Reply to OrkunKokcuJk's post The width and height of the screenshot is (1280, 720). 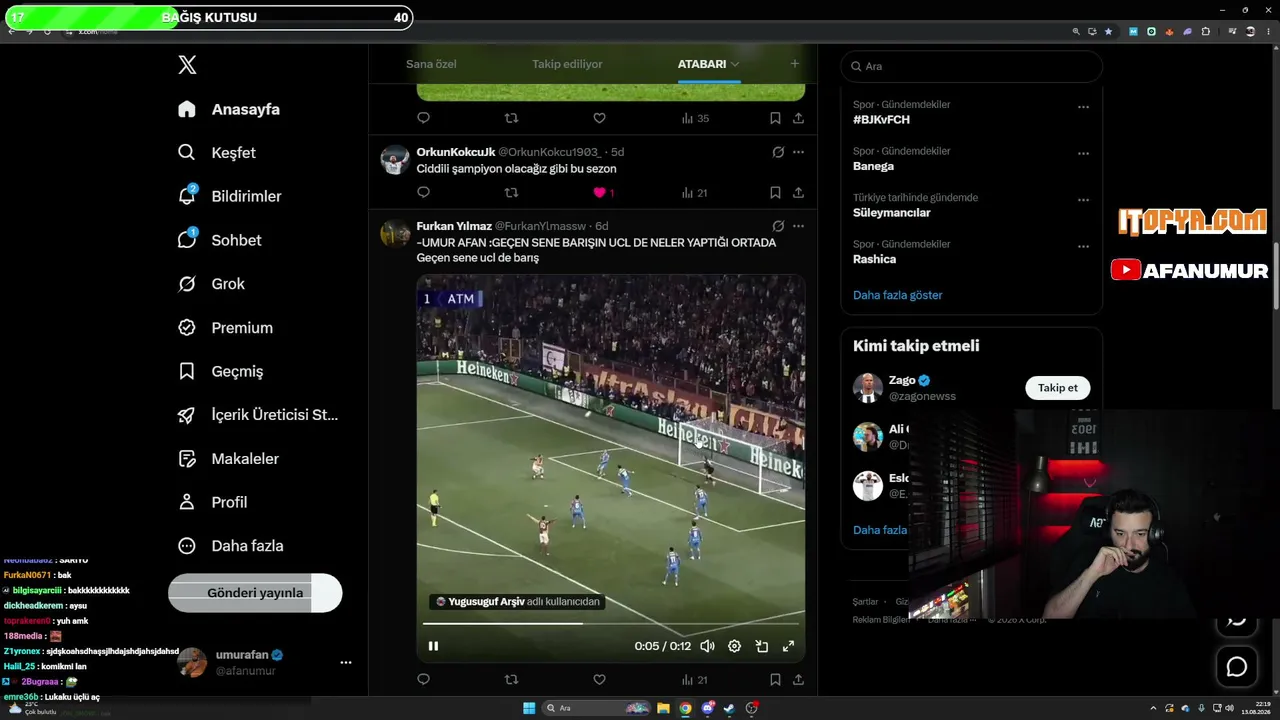423,193
